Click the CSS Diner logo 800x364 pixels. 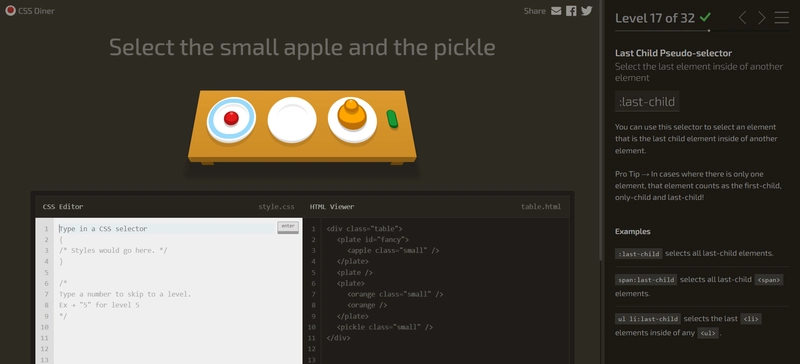pyautogui.click(x=10, y=10)
